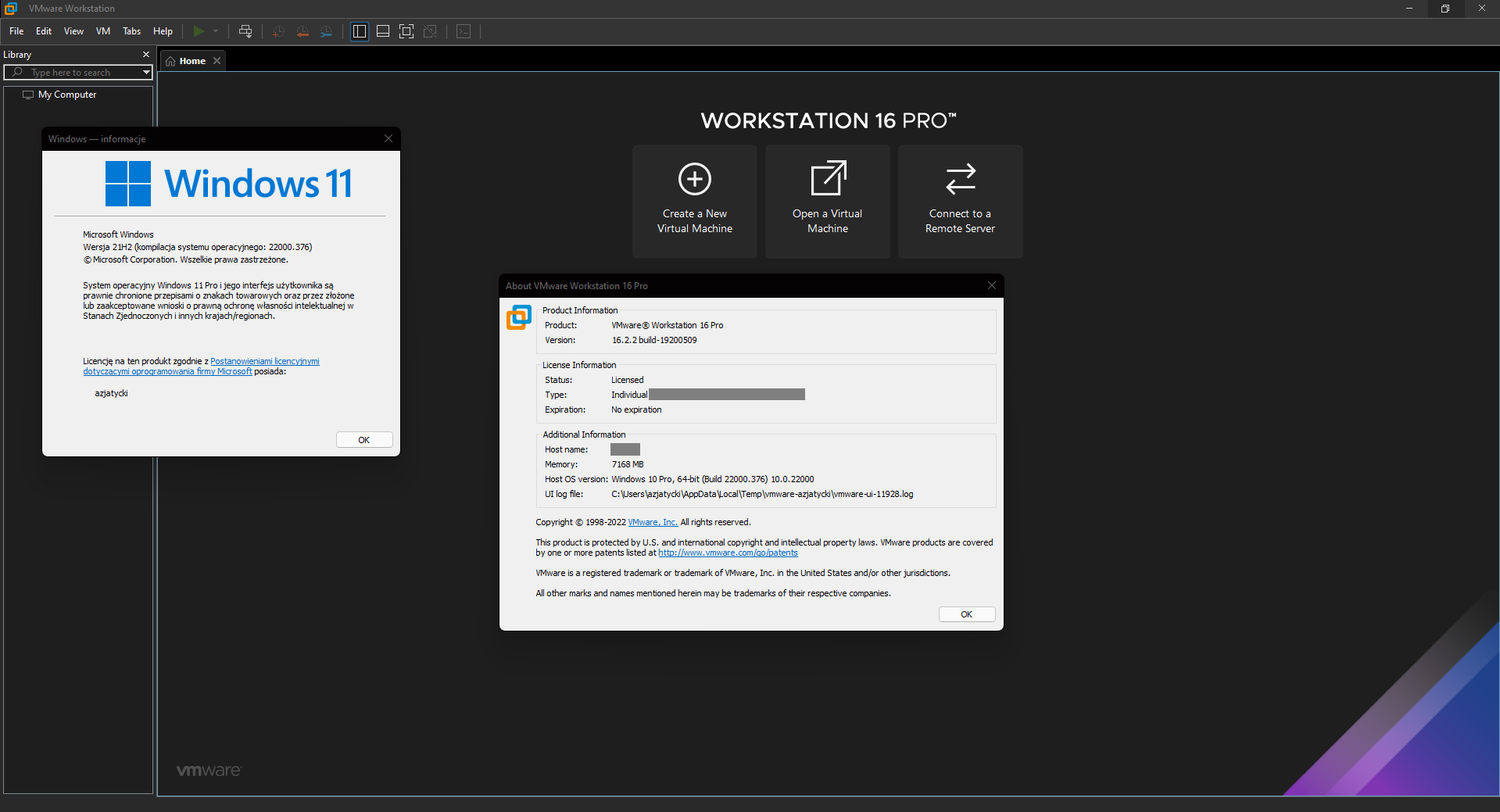Open the vmware.com patents link
Screen dimensions: 1500x812
pyautogui.click(x=728, y=553)
